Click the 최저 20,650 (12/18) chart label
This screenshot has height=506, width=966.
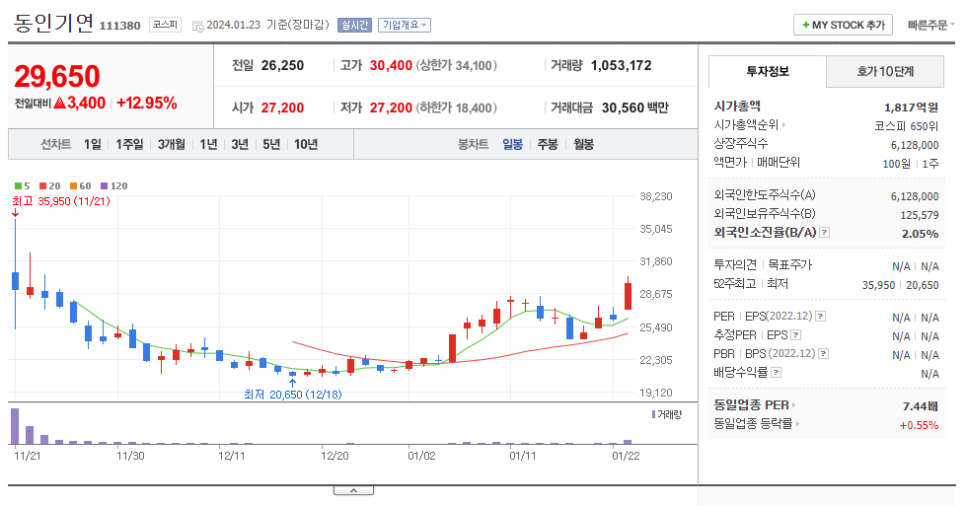(x=293, y=394)
